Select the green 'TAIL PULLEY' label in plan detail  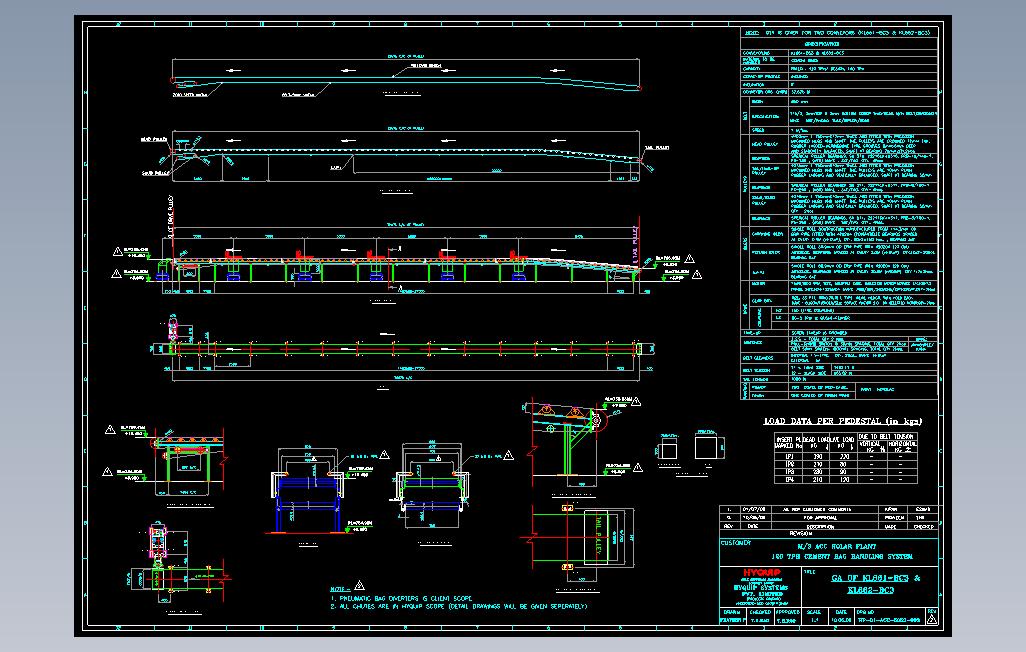point(598,535)
